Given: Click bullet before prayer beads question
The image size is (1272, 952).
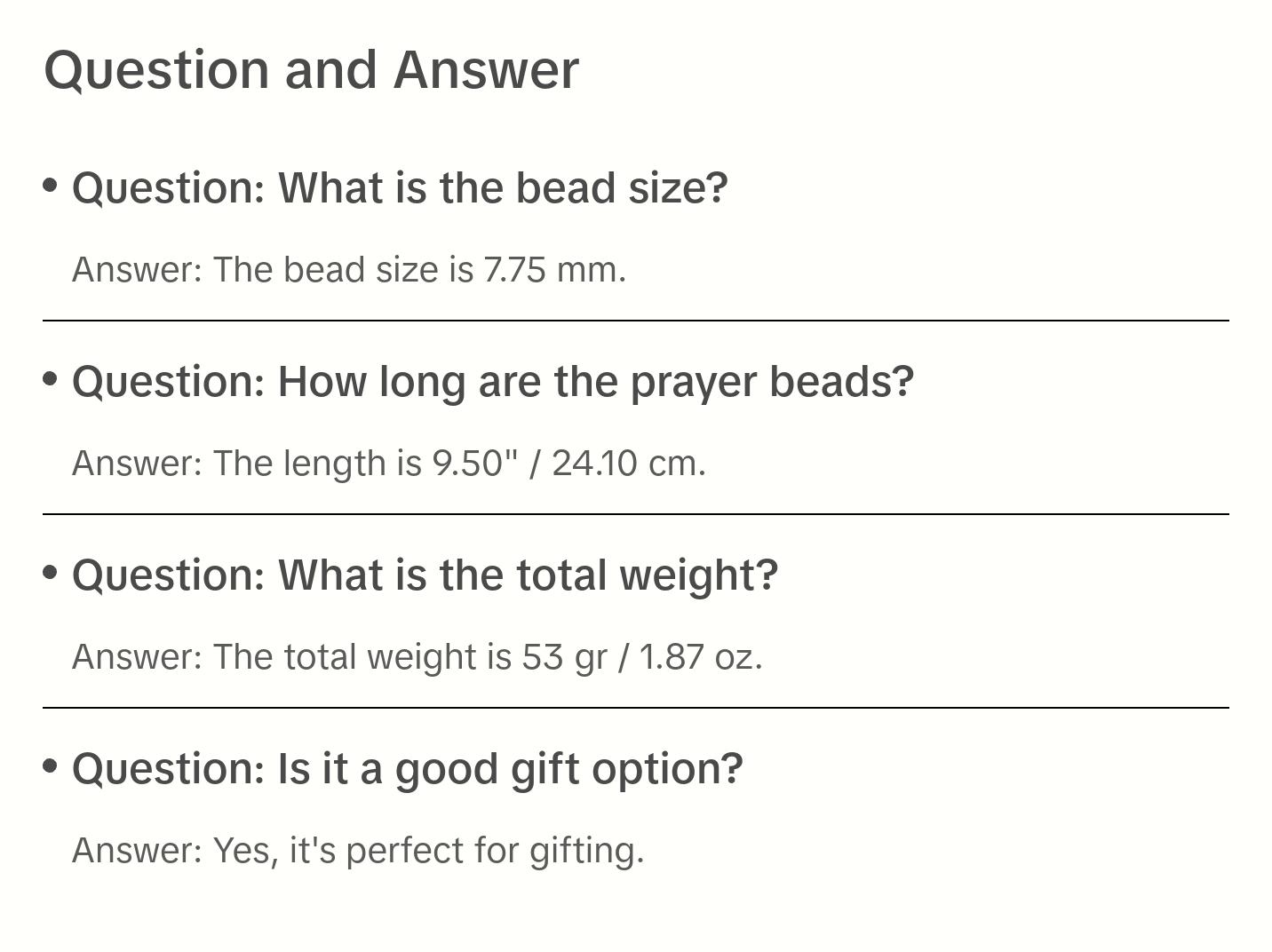Looking at the screenshot, I should pyautogui.click(x=51, y=379).
